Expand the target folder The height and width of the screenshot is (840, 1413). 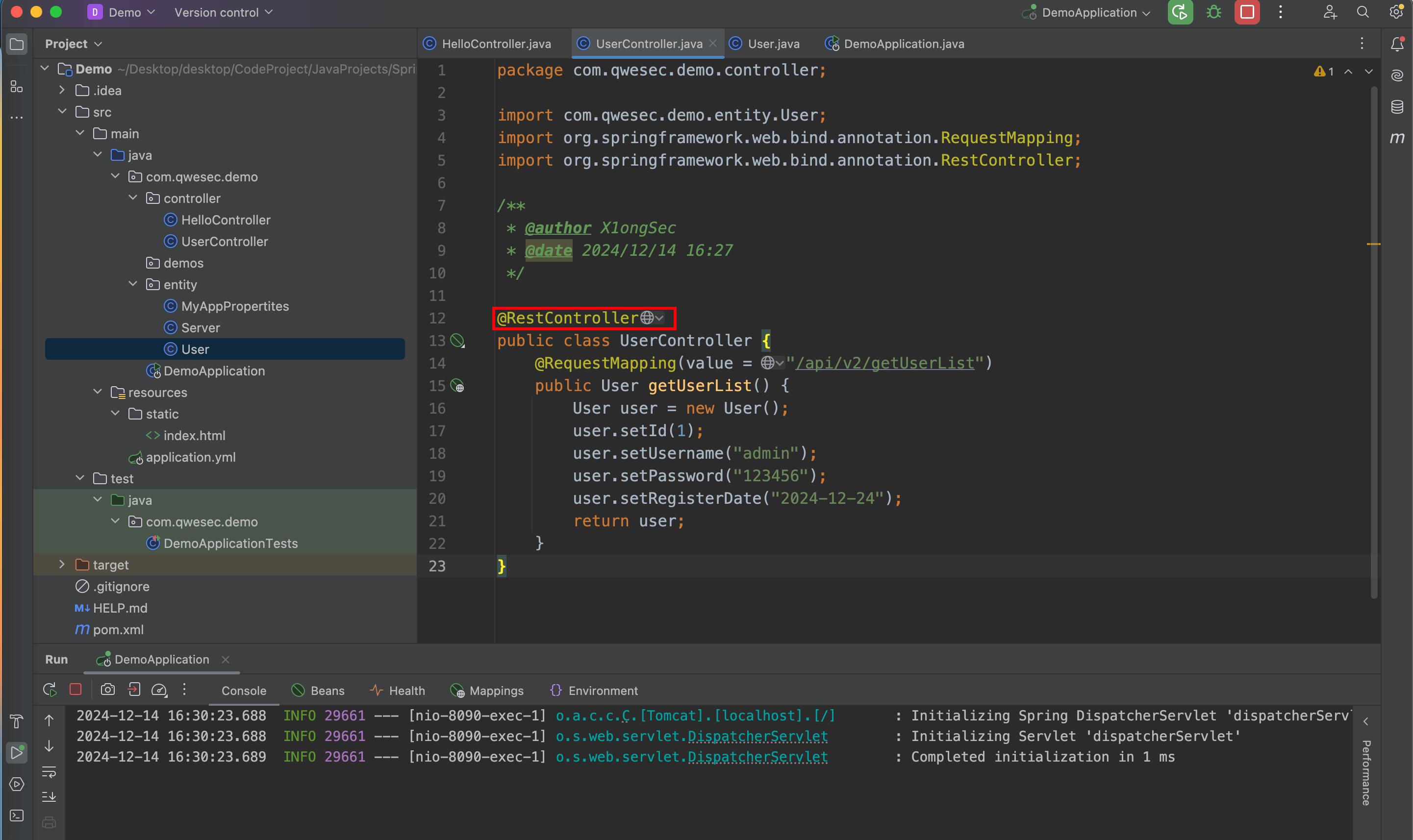62,565
